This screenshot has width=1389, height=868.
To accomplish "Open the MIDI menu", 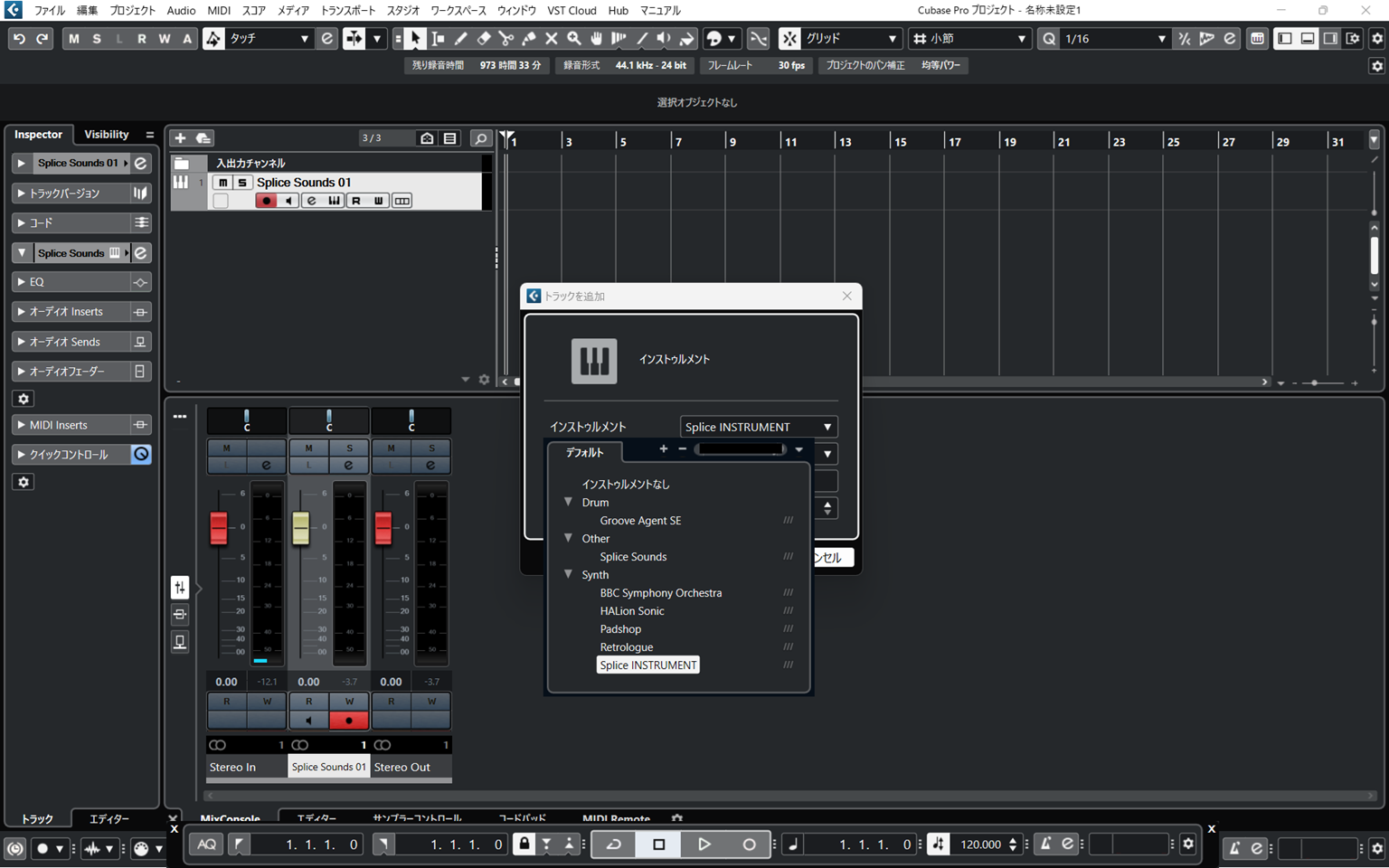I will pos(219,10).
